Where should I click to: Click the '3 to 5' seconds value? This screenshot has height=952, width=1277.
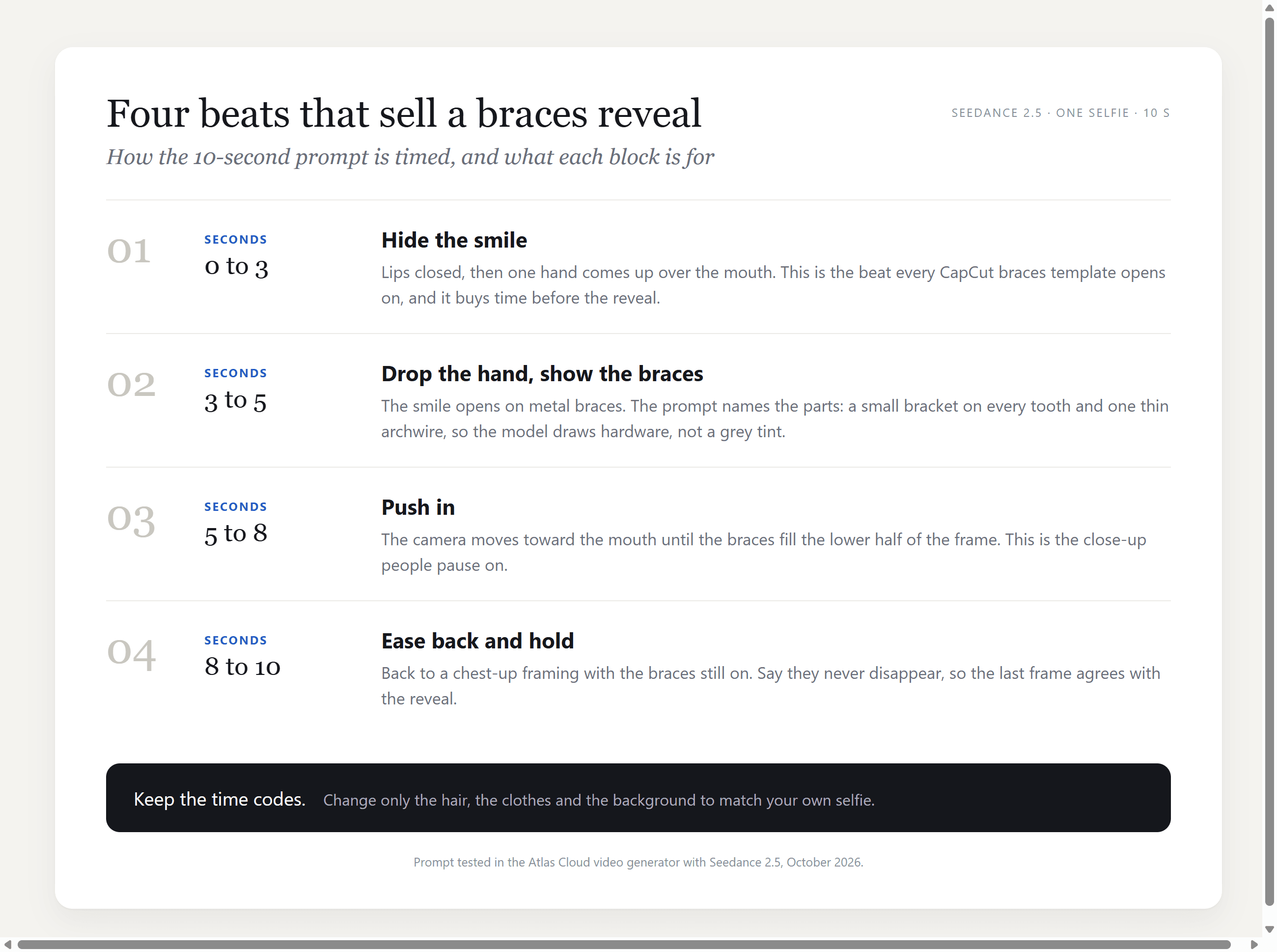click(236, 400)
